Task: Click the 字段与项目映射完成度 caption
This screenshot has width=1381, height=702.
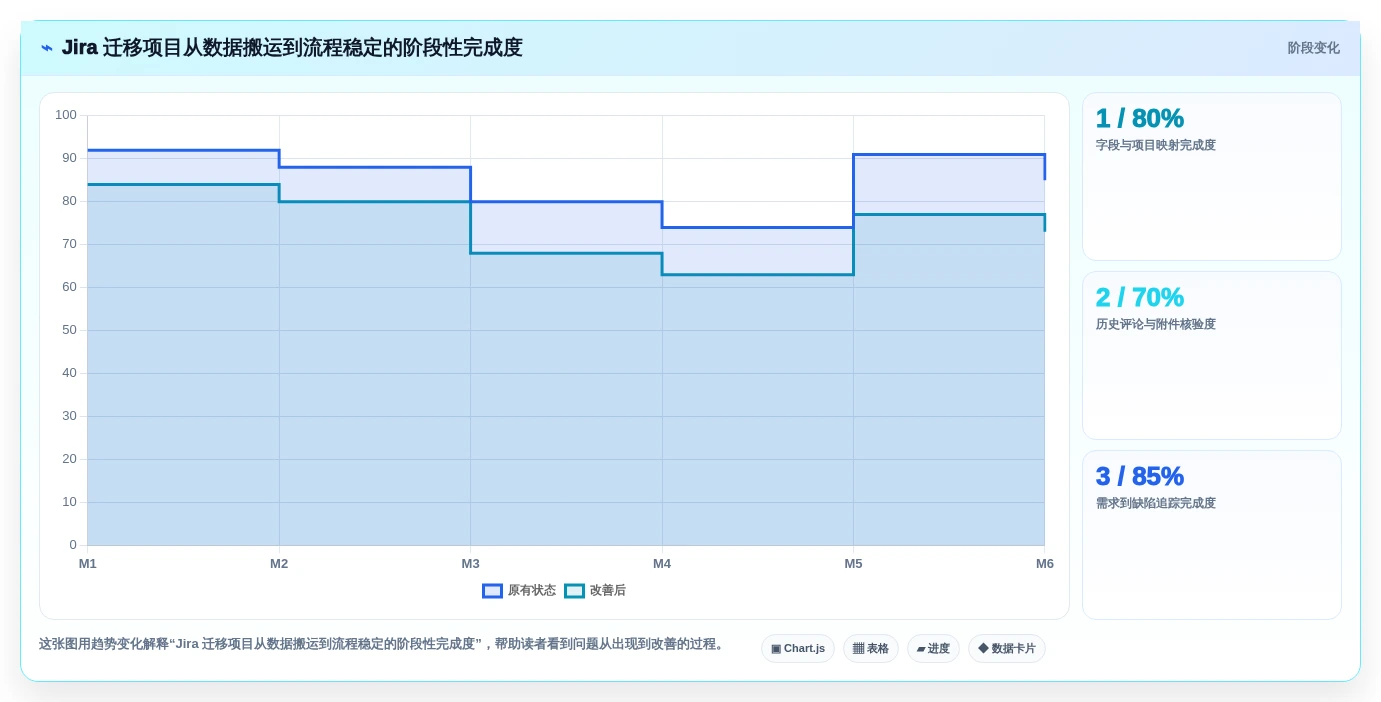Action: tap(1156, 145)
